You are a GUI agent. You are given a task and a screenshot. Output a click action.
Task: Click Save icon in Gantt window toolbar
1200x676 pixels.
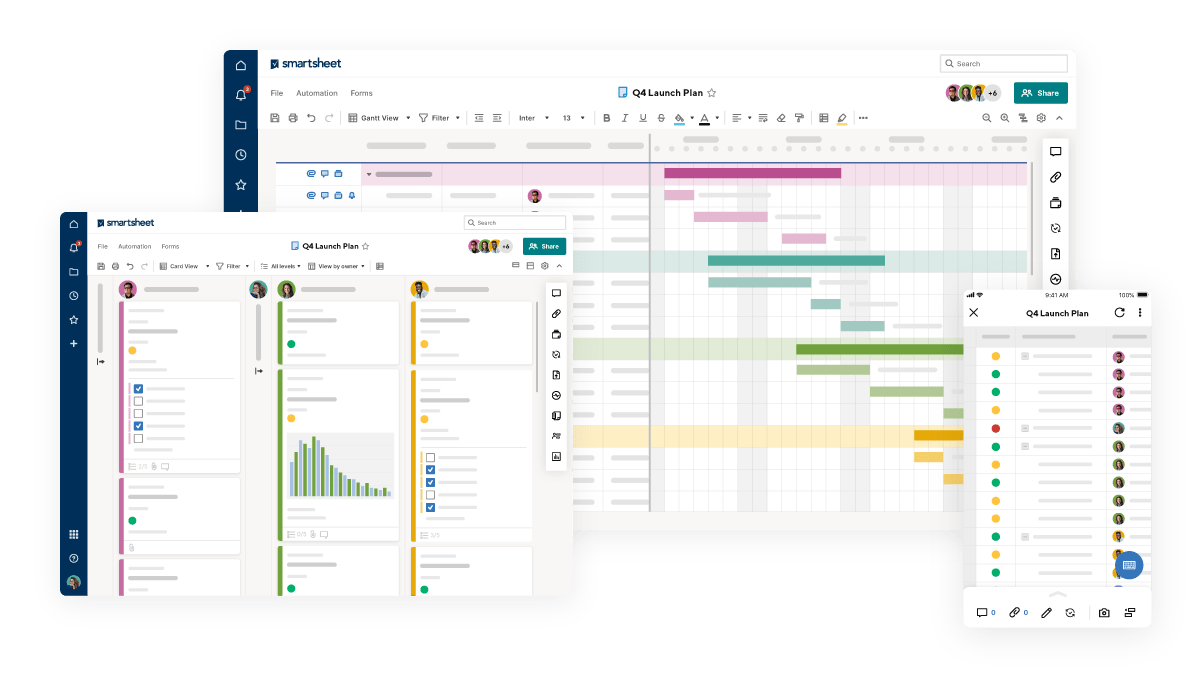pos(275,118)
